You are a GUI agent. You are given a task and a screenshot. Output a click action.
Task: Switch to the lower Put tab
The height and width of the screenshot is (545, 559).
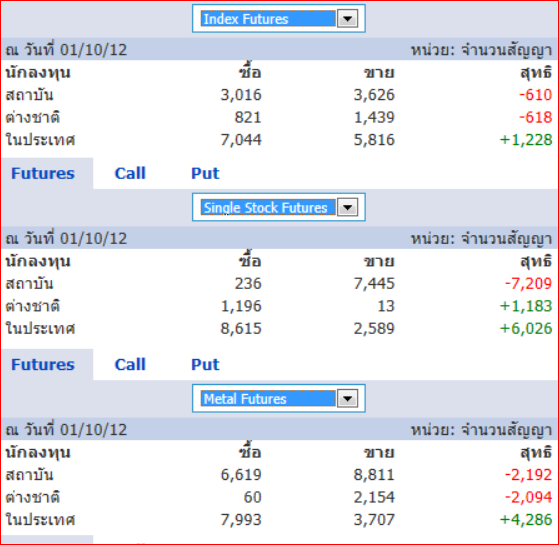tap(205, 364)
